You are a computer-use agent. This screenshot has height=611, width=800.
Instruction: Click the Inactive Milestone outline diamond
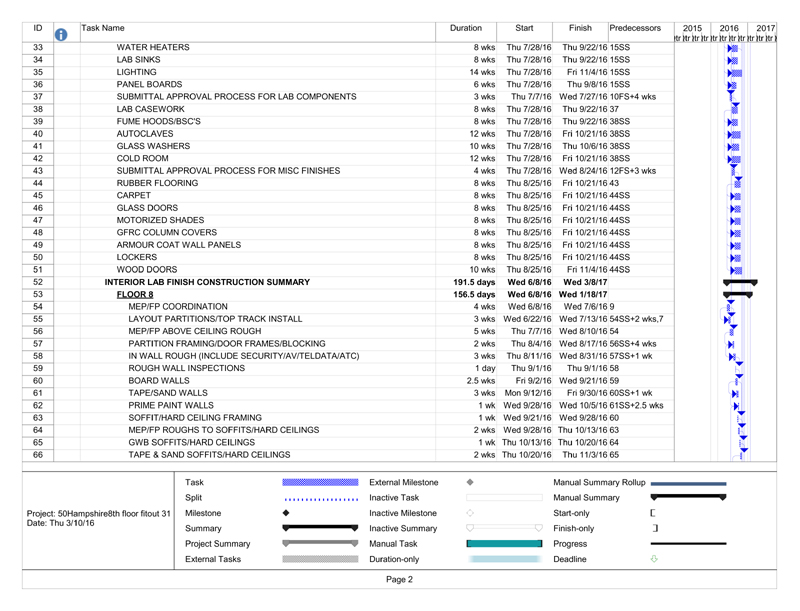tap(470, 512)
